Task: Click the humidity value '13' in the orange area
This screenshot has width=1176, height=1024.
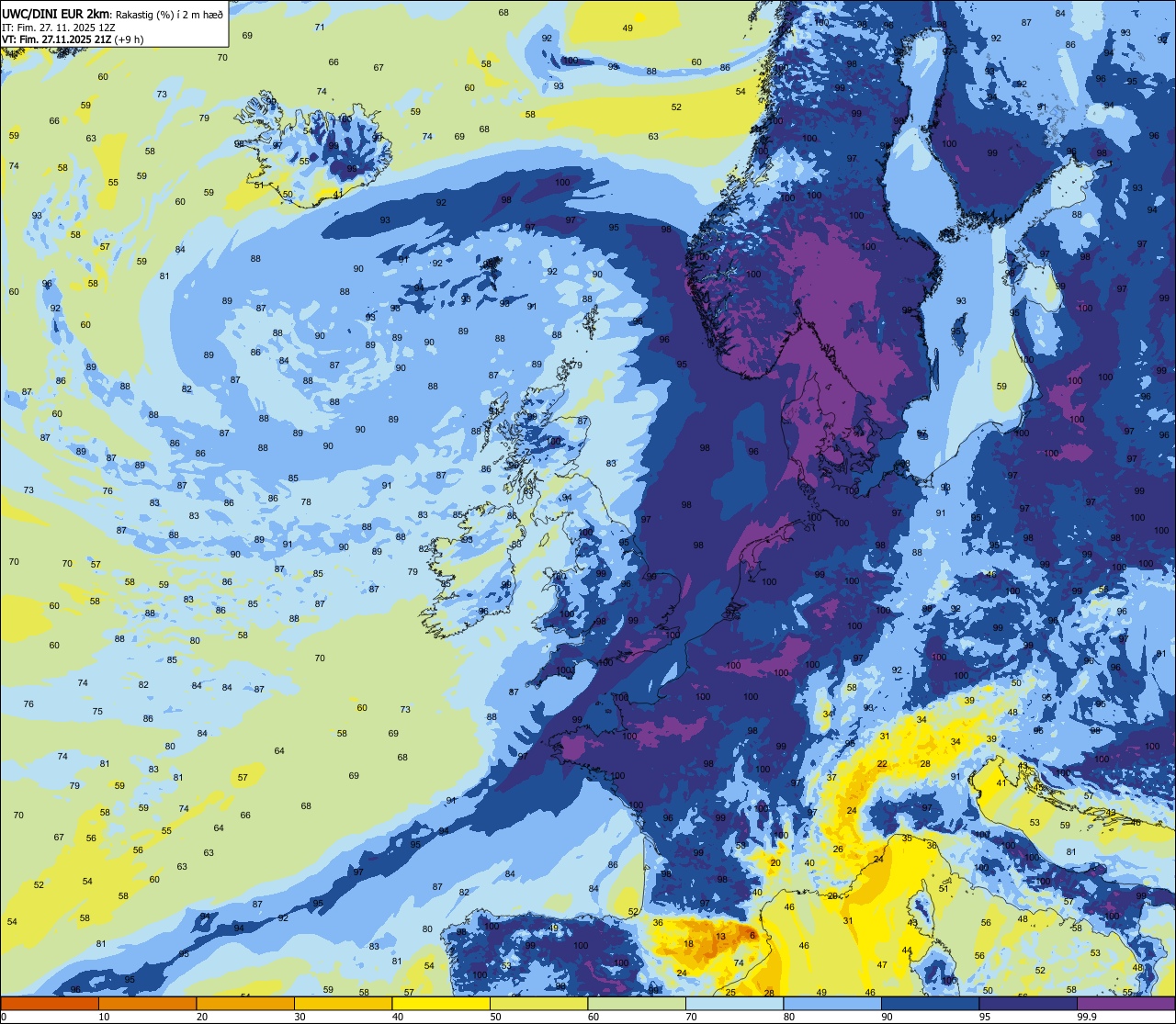Action: click(720, 937)
